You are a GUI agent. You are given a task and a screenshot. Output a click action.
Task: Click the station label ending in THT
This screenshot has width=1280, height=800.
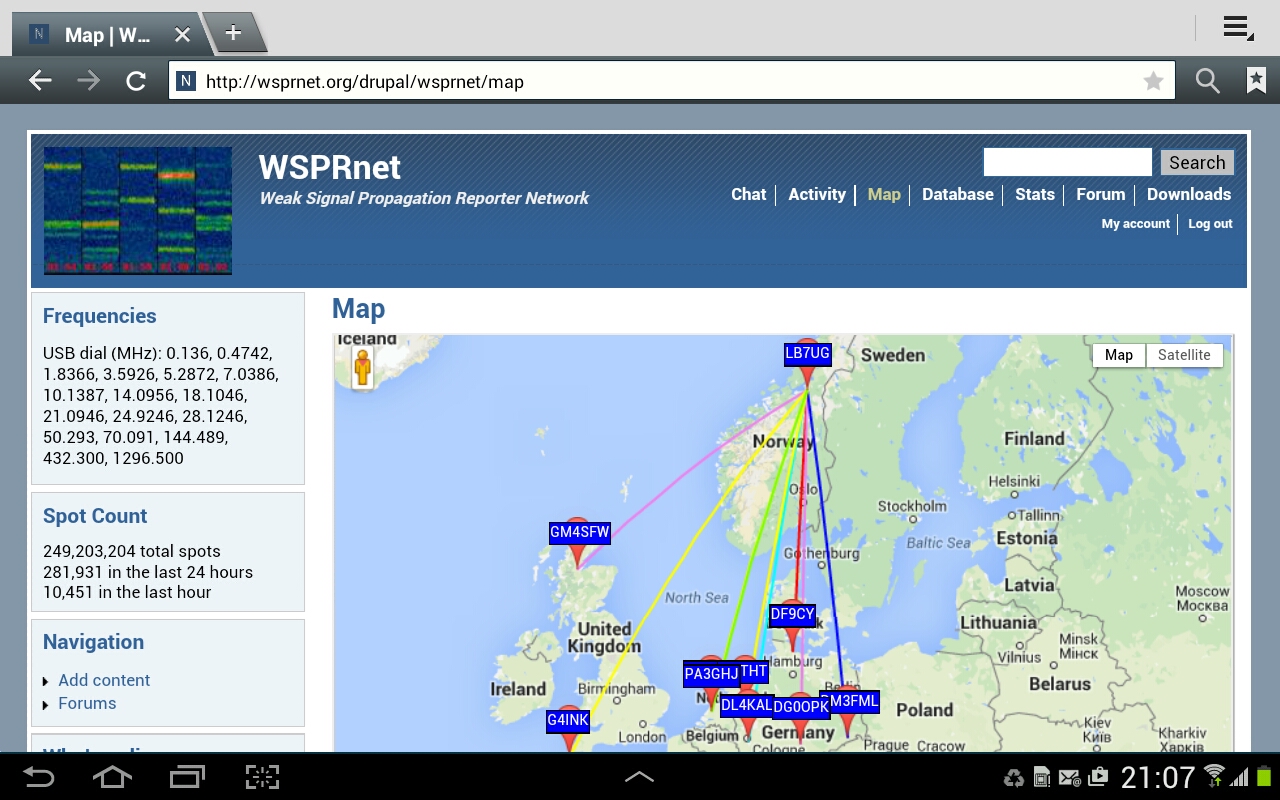tap(753, 671)
